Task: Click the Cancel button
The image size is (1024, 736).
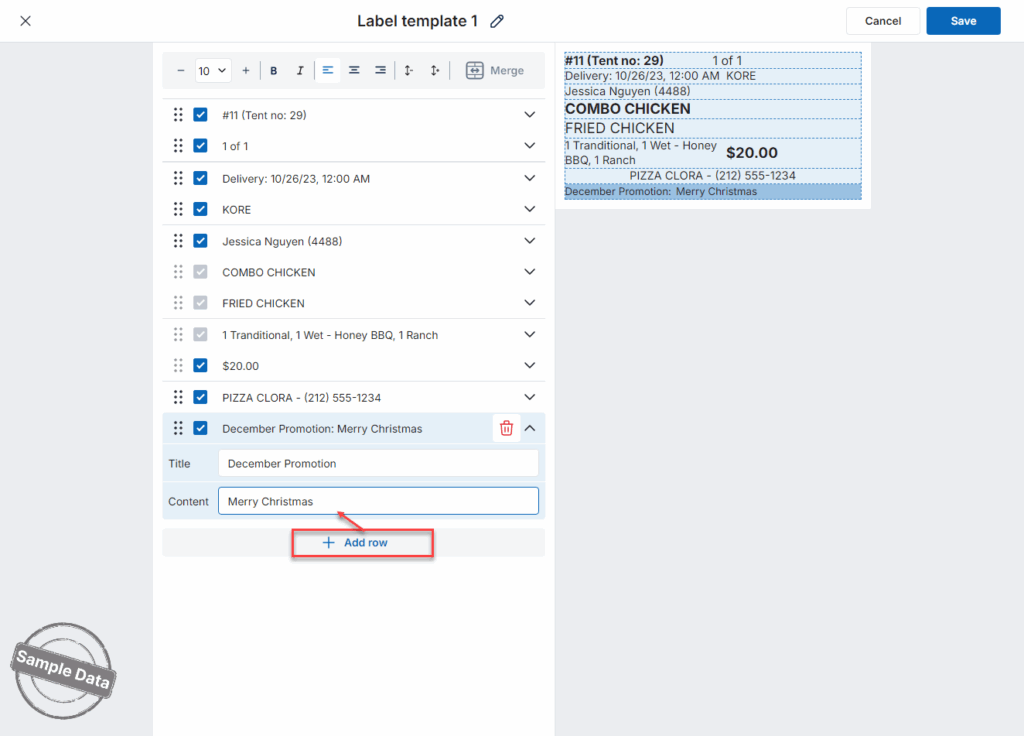Action: (883, 21)
